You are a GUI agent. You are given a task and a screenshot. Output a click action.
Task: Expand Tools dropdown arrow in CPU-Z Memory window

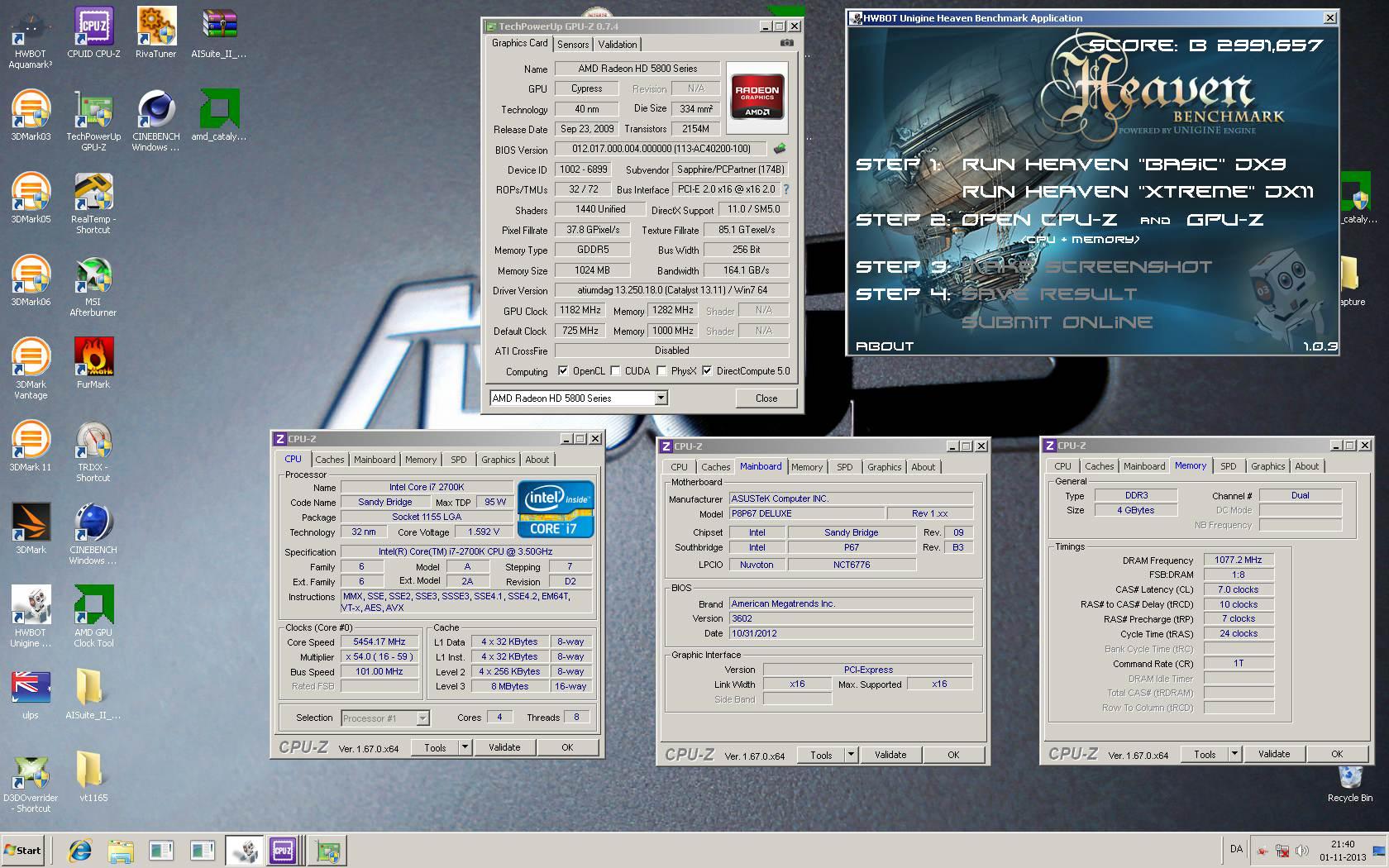click(x=1234, y=754)
